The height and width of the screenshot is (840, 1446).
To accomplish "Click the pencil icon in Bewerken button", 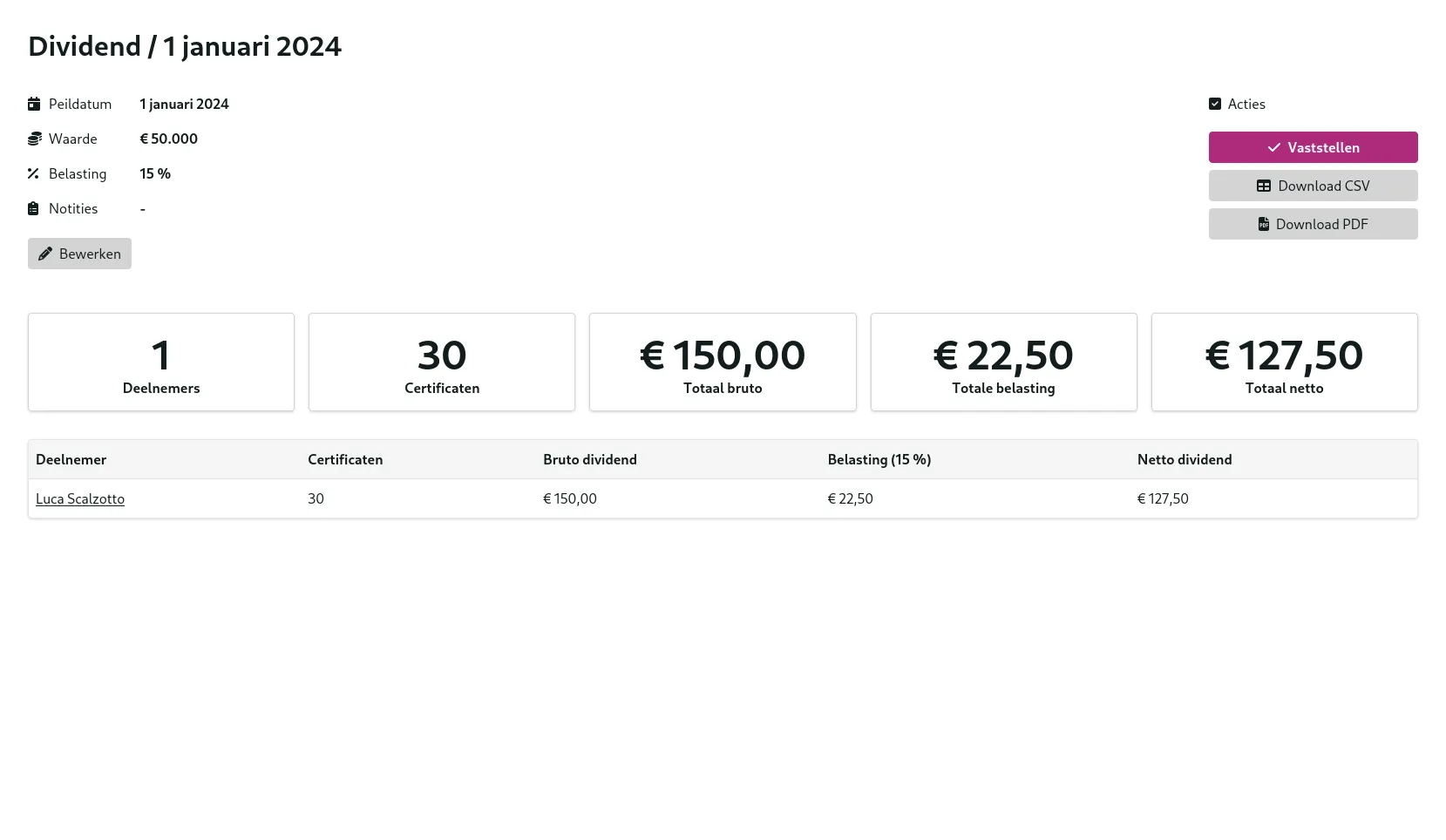I will [45, 254].
